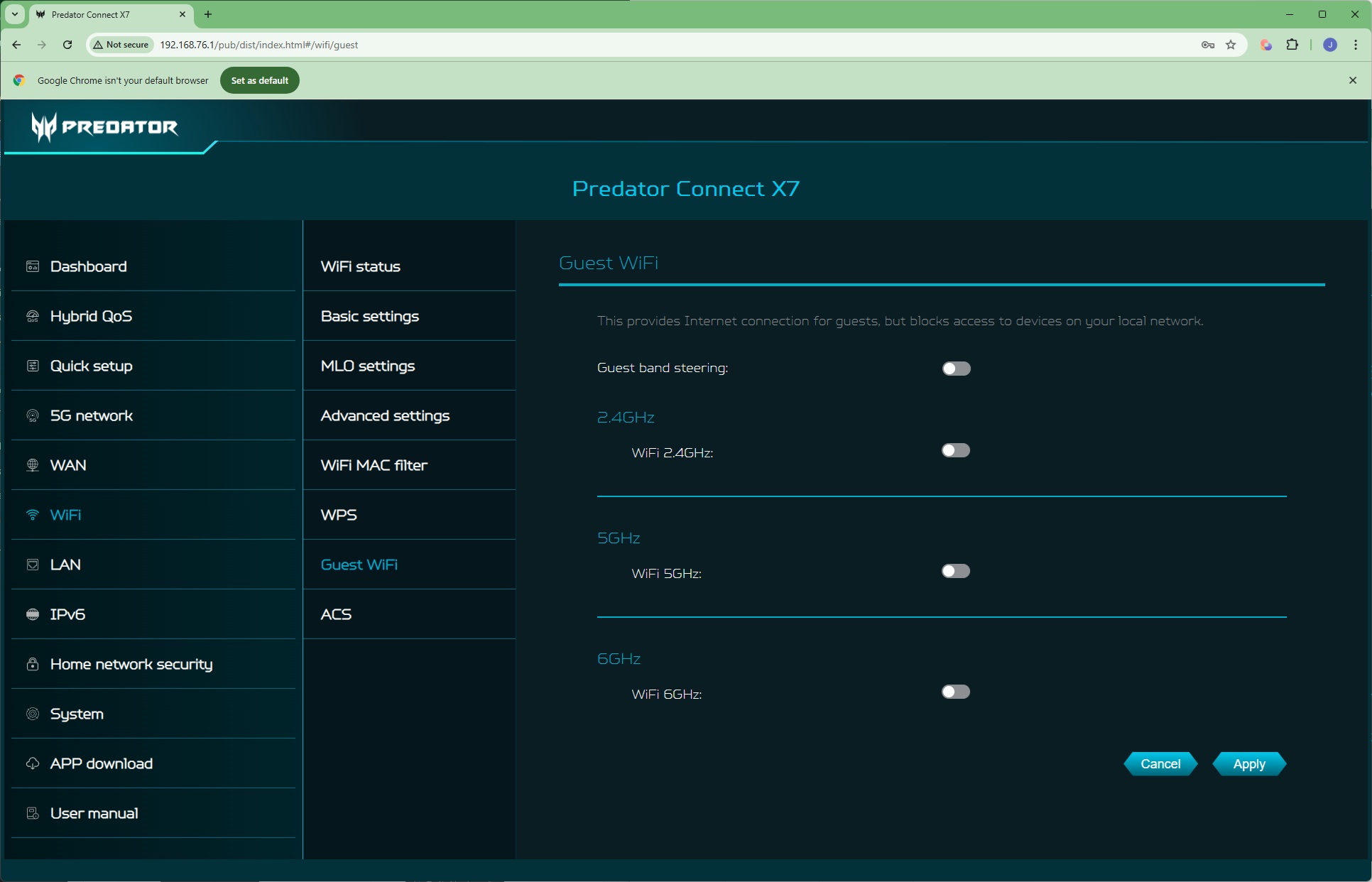Click the System gear icon
The image size is (1372, 882).
(x=33, y=714)
